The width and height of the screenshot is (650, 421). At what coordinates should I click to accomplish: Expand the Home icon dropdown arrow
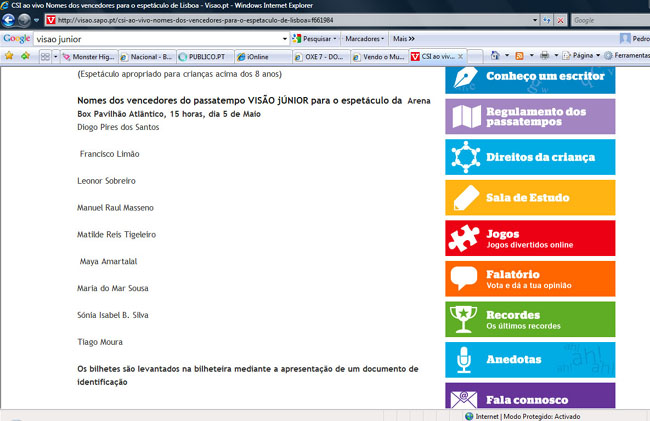click(507, 55)
